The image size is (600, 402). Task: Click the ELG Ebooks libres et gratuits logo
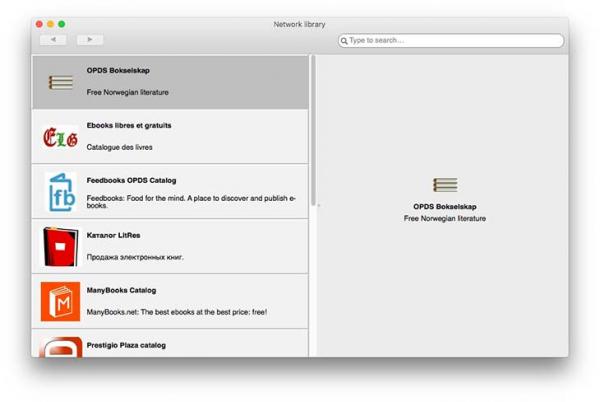click(x=60, y=137)
